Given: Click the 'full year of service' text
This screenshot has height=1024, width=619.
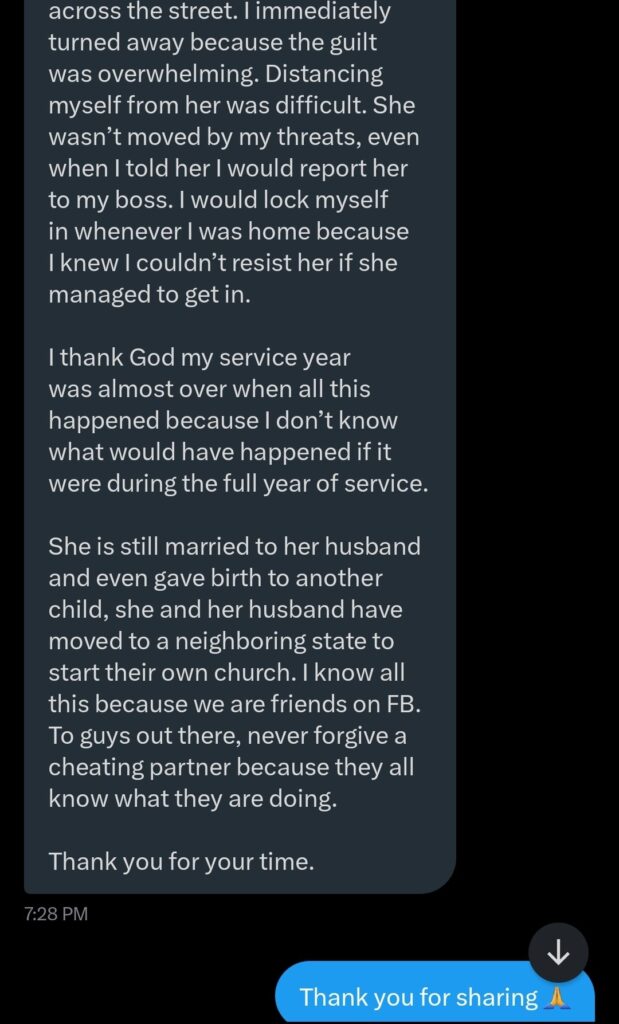Looking at the screenshot, I should pyautogui.click(x=320, y=484).
